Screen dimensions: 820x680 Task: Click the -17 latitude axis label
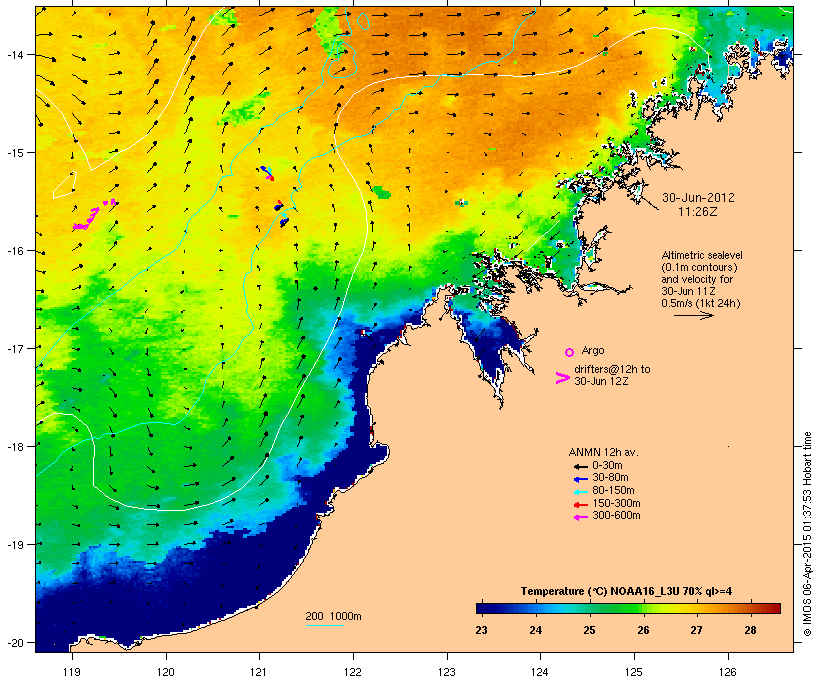14,348
